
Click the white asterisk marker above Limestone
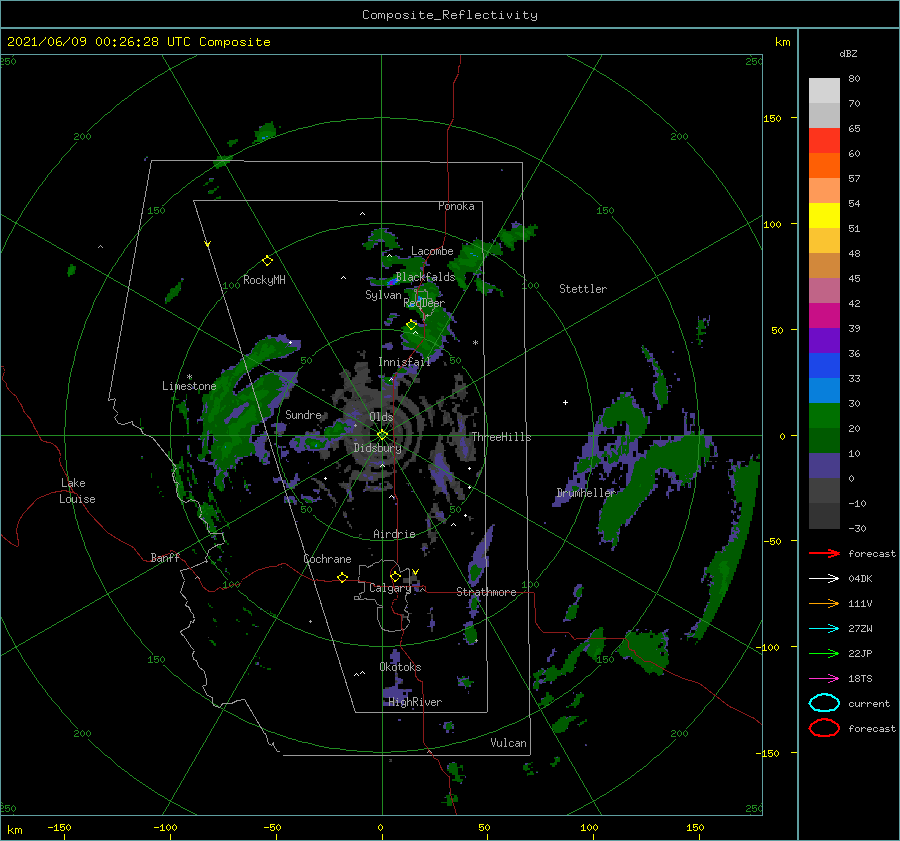pyautogui.click(x=189, y=377)
